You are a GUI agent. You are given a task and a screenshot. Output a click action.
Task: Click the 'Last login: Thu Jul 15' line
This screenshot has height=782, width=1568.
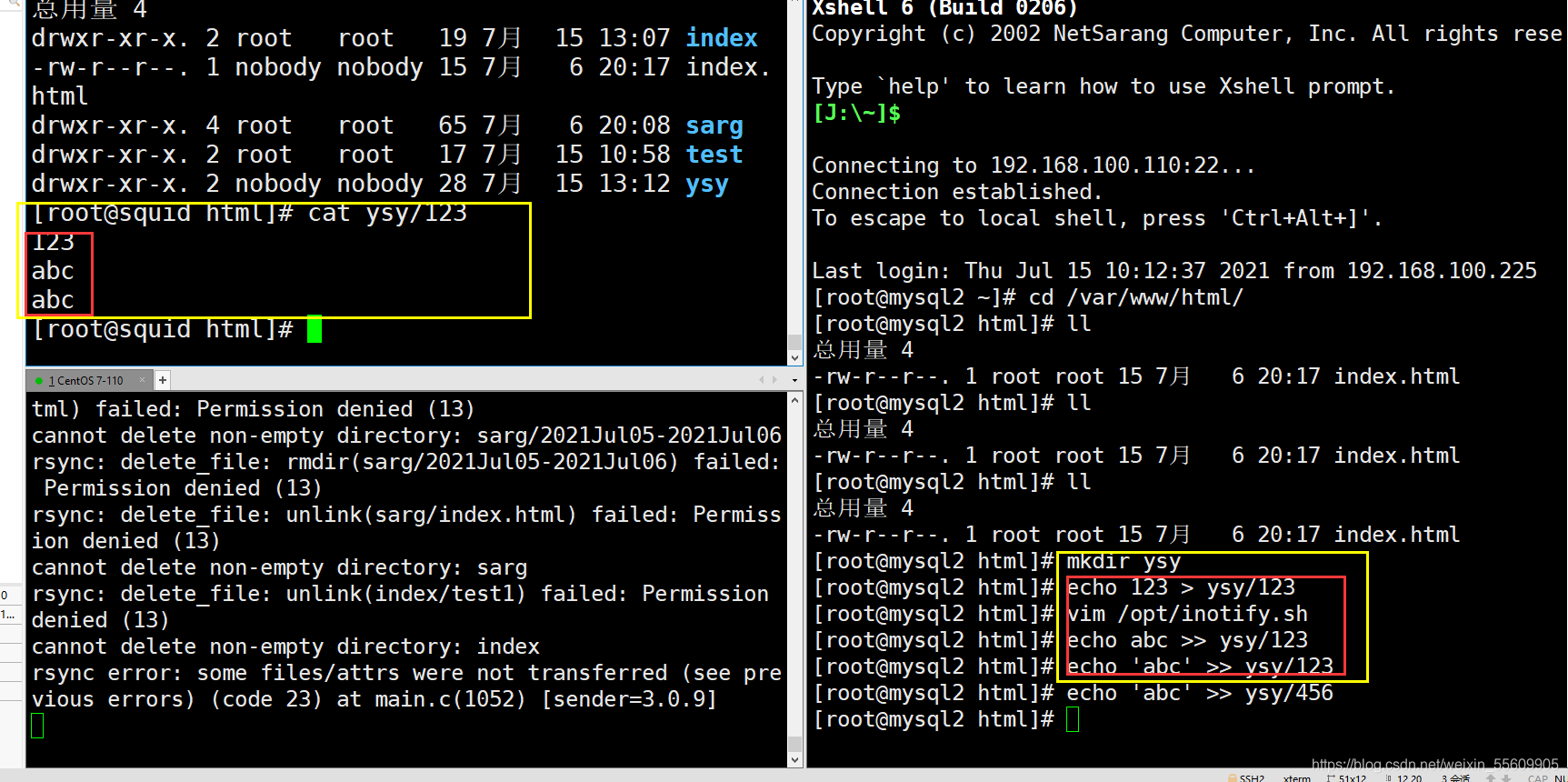point(1174,271)
